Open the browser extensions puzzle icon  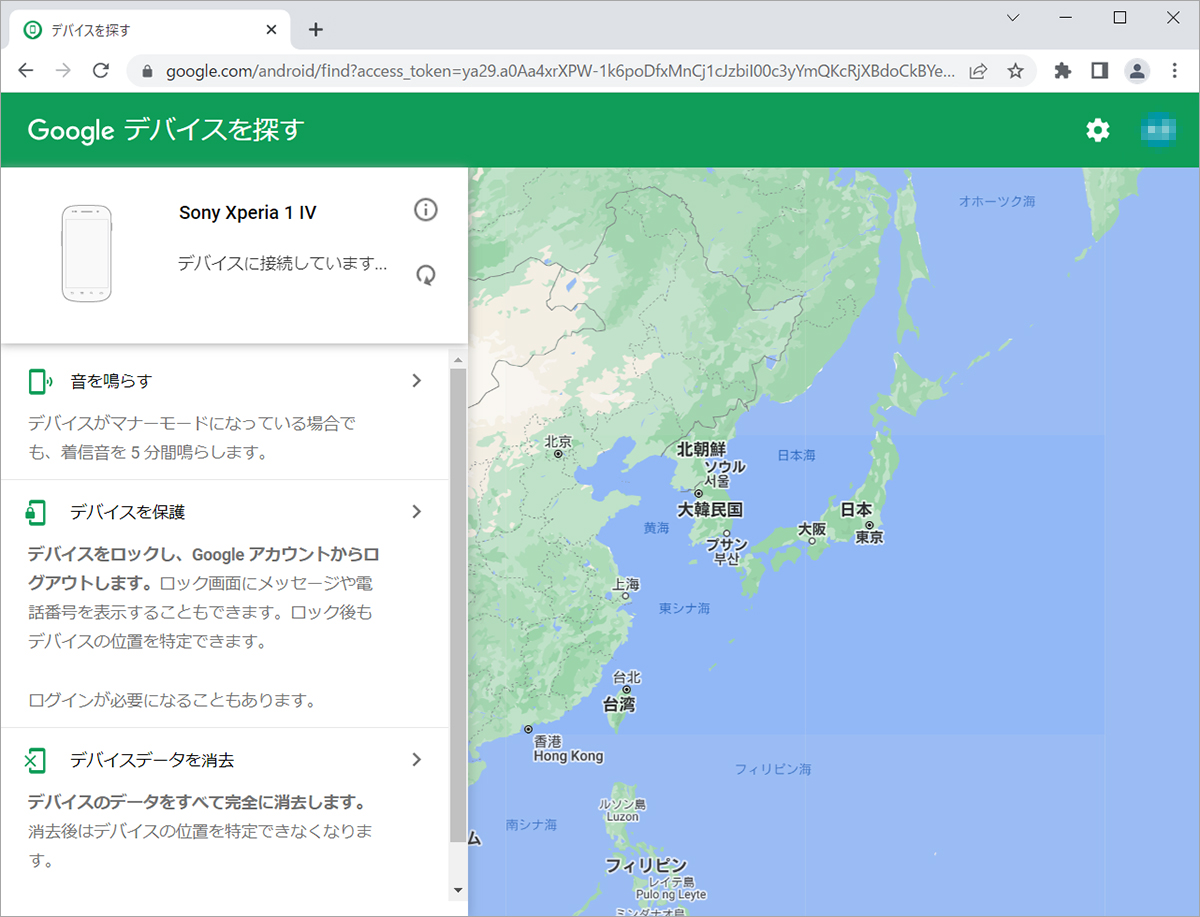[x=1062, y=71]
